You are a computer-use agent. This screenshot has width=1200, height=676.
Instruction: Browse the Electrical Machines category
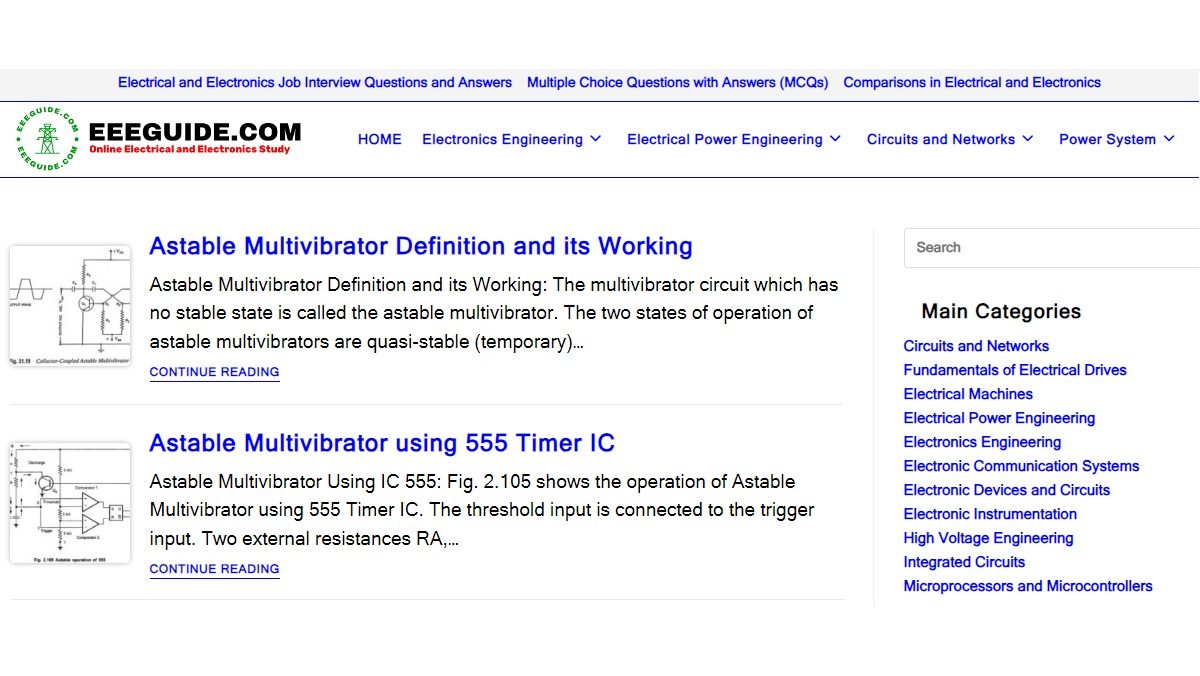(x=967, y=394)
